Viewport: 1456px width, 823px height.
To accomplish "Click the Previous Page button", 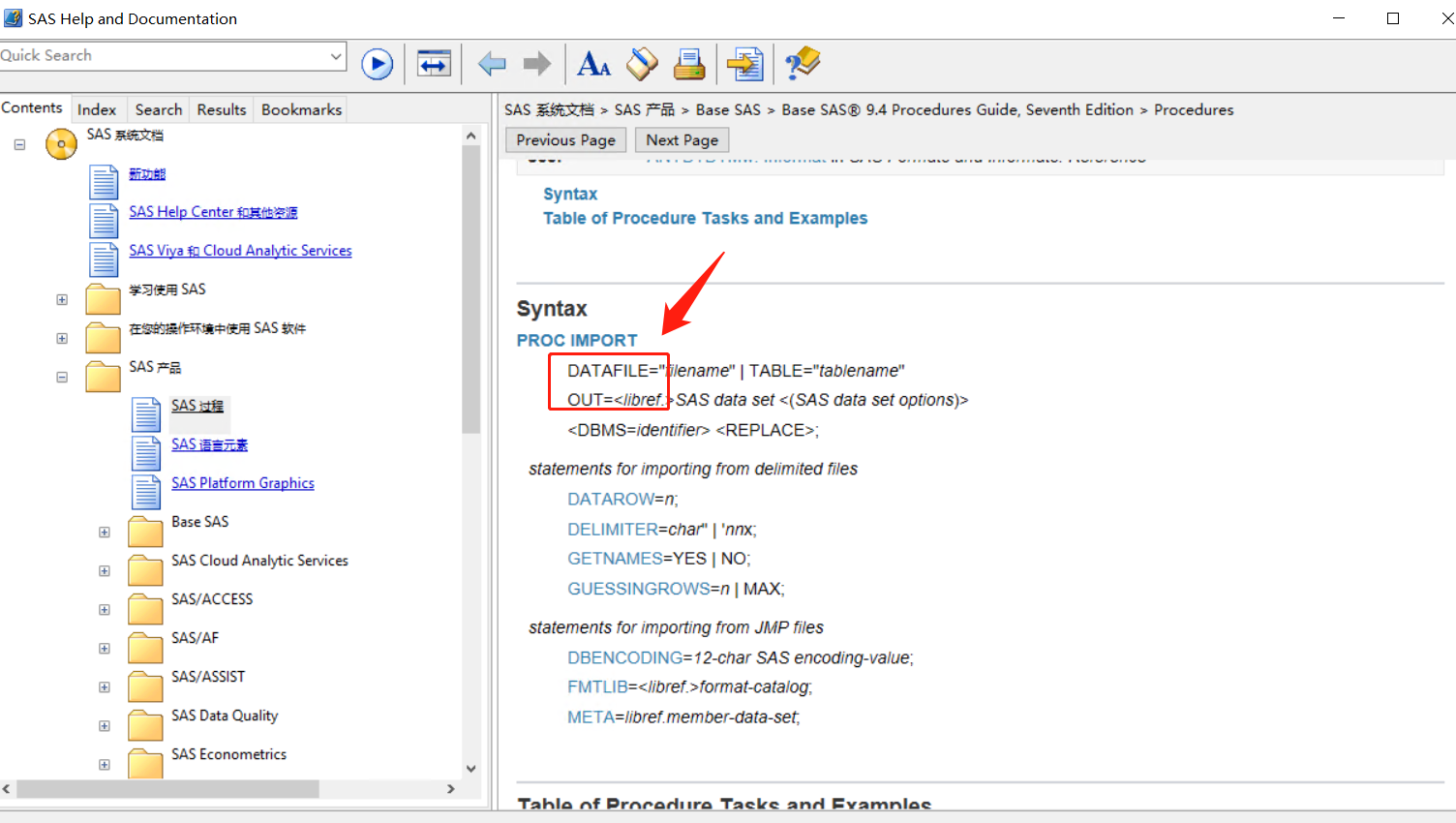I will pyautogui.click(x=565, y=140).
